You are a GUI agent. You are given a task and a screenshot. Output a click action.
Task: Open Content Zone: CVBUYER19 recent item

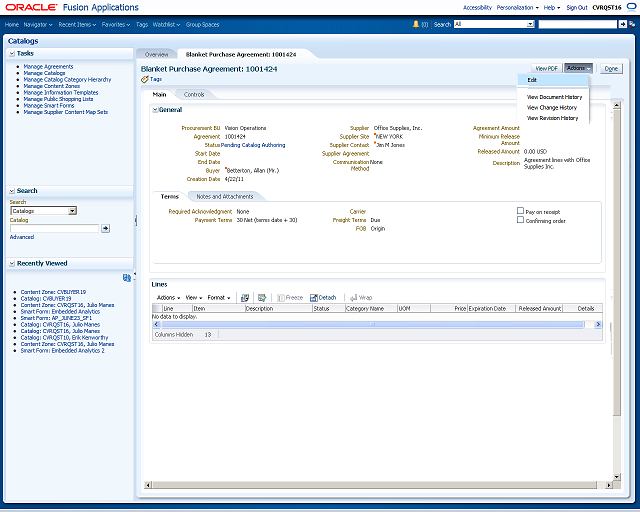tap(53, 292)
